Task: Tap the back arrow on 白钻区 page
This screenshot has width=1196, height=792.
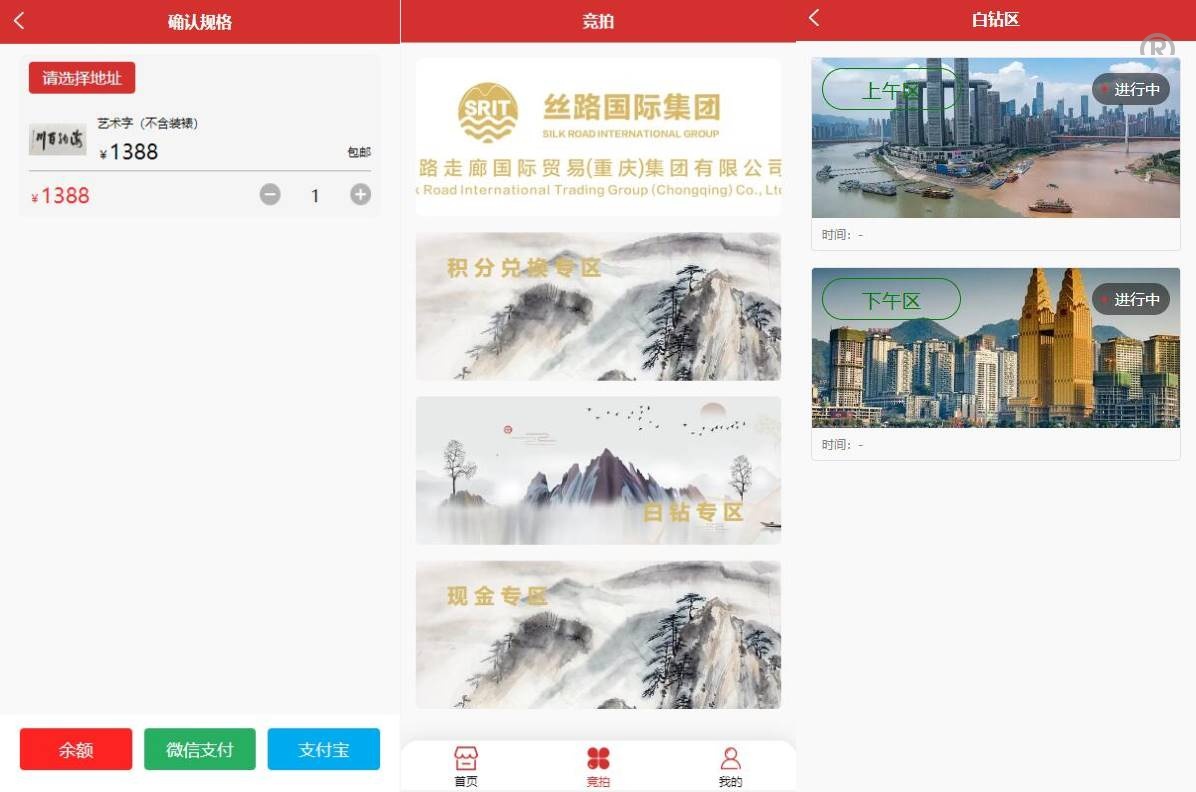Action: coord(813,18)
